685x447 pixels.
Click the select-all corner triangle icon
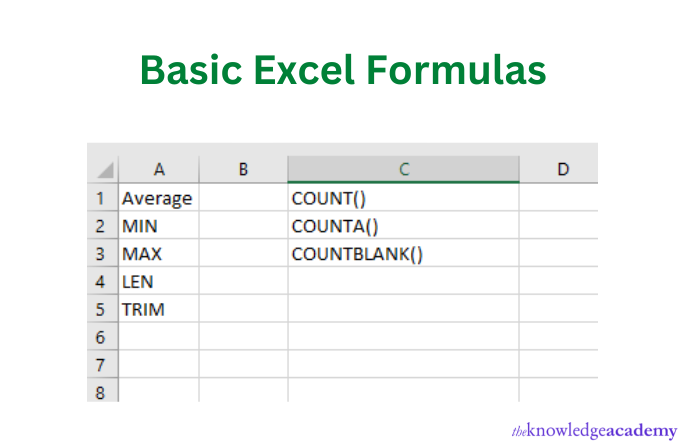102,170
